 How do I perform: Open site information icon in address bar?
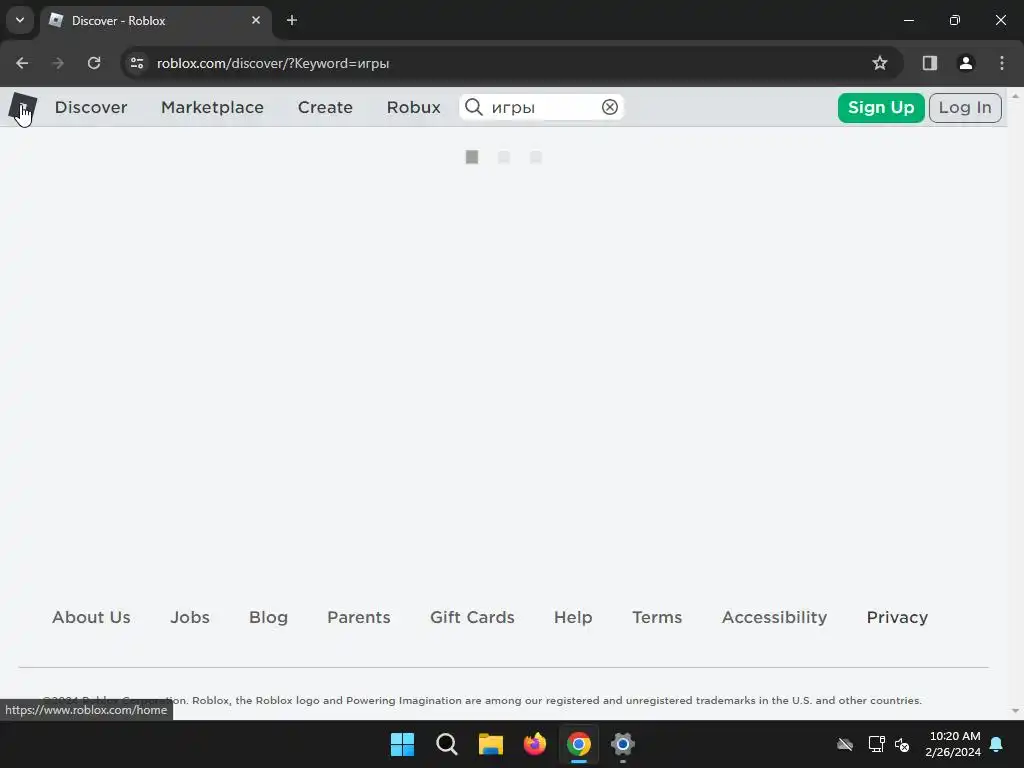click(136, 63)
